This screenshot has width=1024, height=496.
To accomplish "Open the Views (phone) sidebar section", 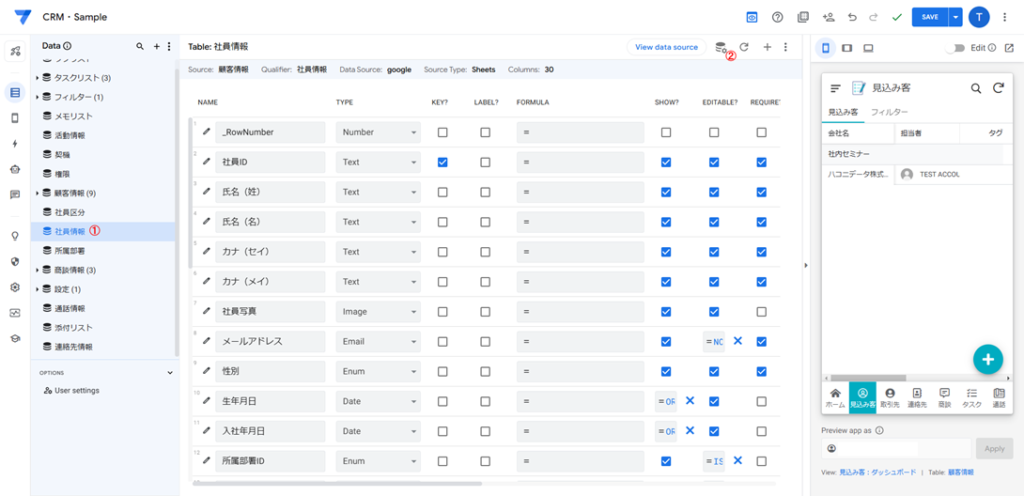I will 15,118.
